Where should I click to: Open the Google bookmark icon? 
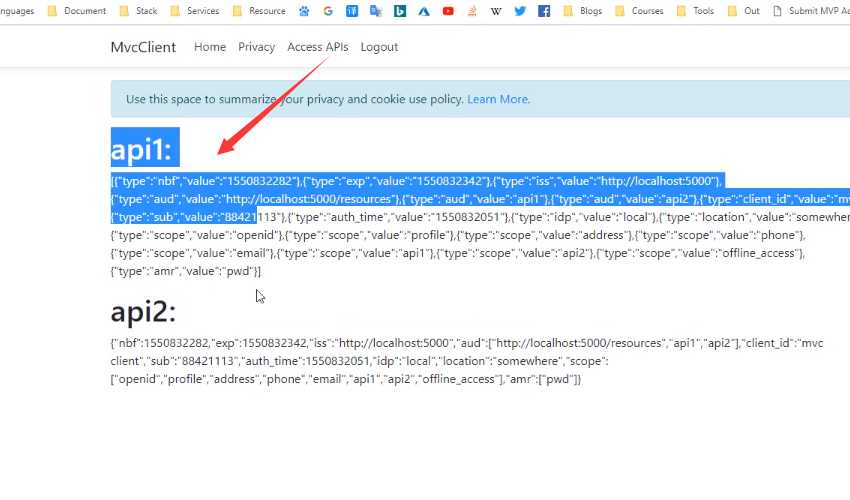point(328,11)
